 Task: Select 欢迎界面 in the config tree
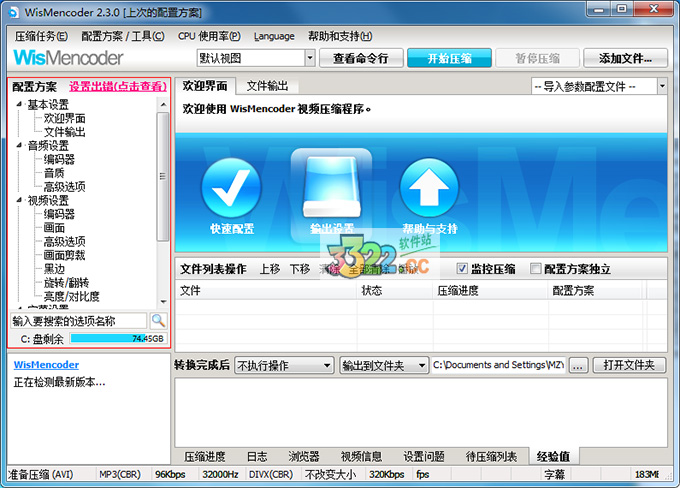pyautogui.click(x=65, y=118)
